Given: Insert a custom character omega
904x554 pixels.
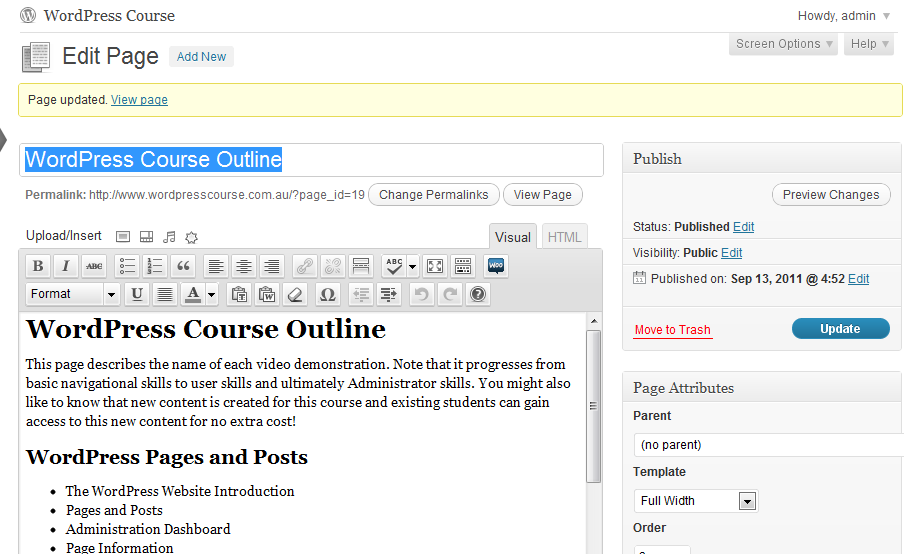Looking at the screenshot, I should point(327,294).
